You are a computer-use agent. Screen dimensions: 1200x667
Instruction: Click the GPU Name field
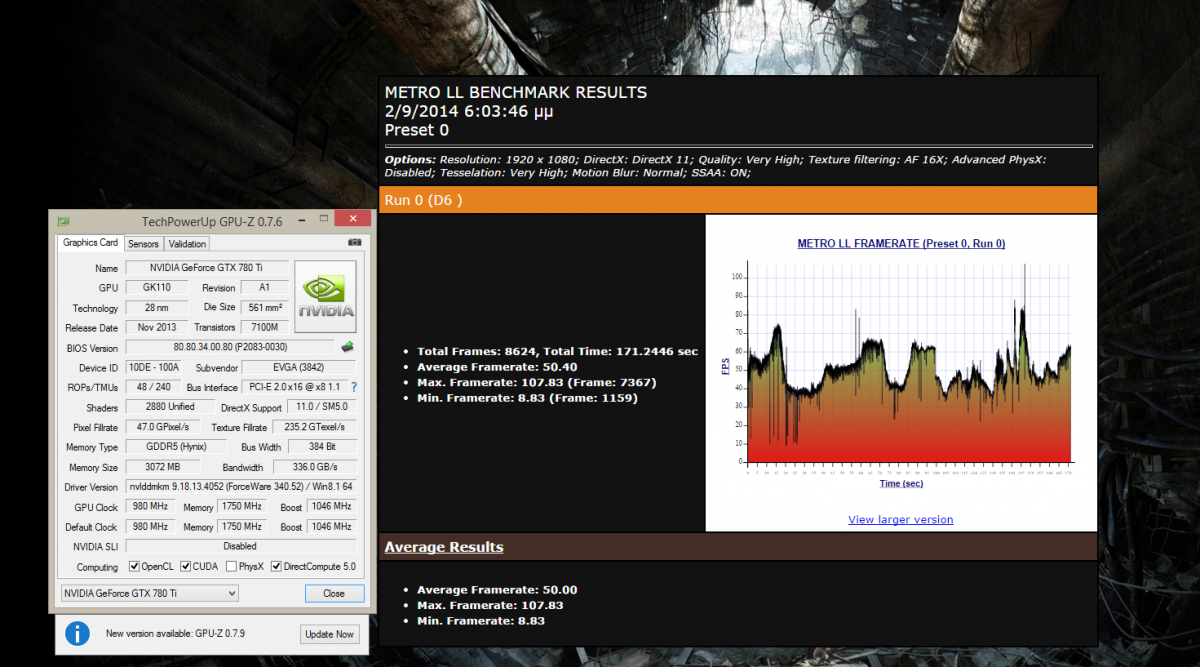coord(207,268)
